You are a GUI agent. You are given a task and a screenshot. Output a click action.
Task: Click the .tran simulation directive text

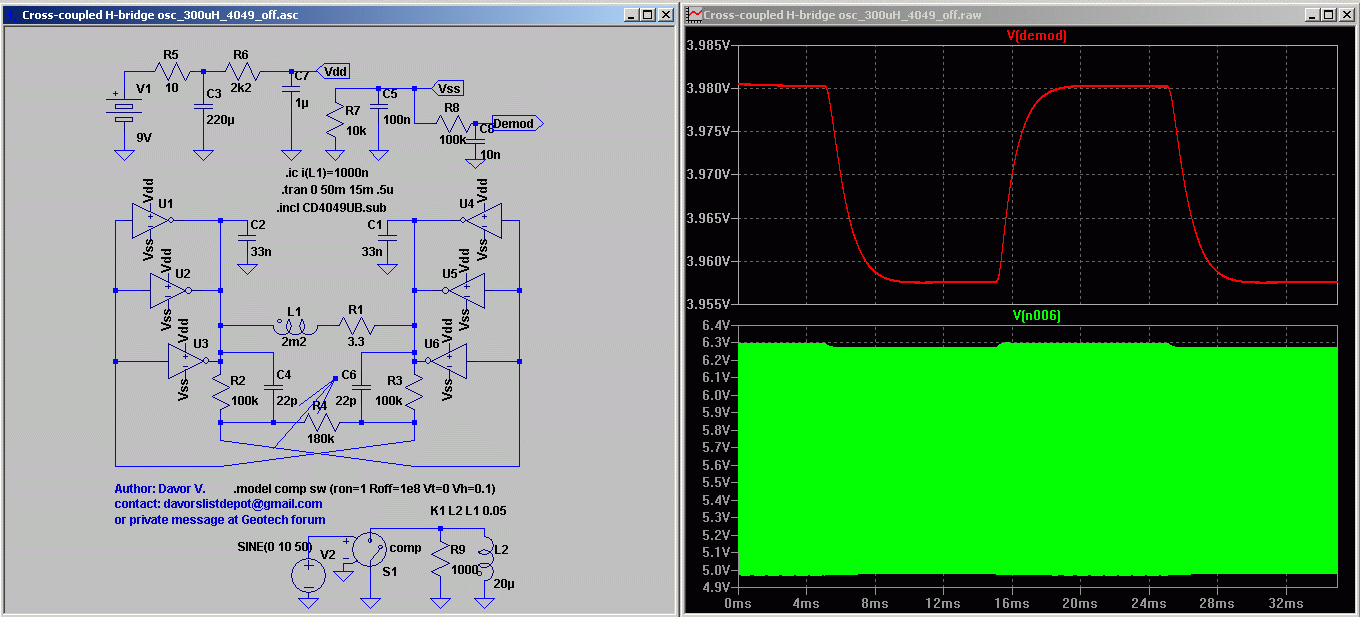tap(338, 189)
